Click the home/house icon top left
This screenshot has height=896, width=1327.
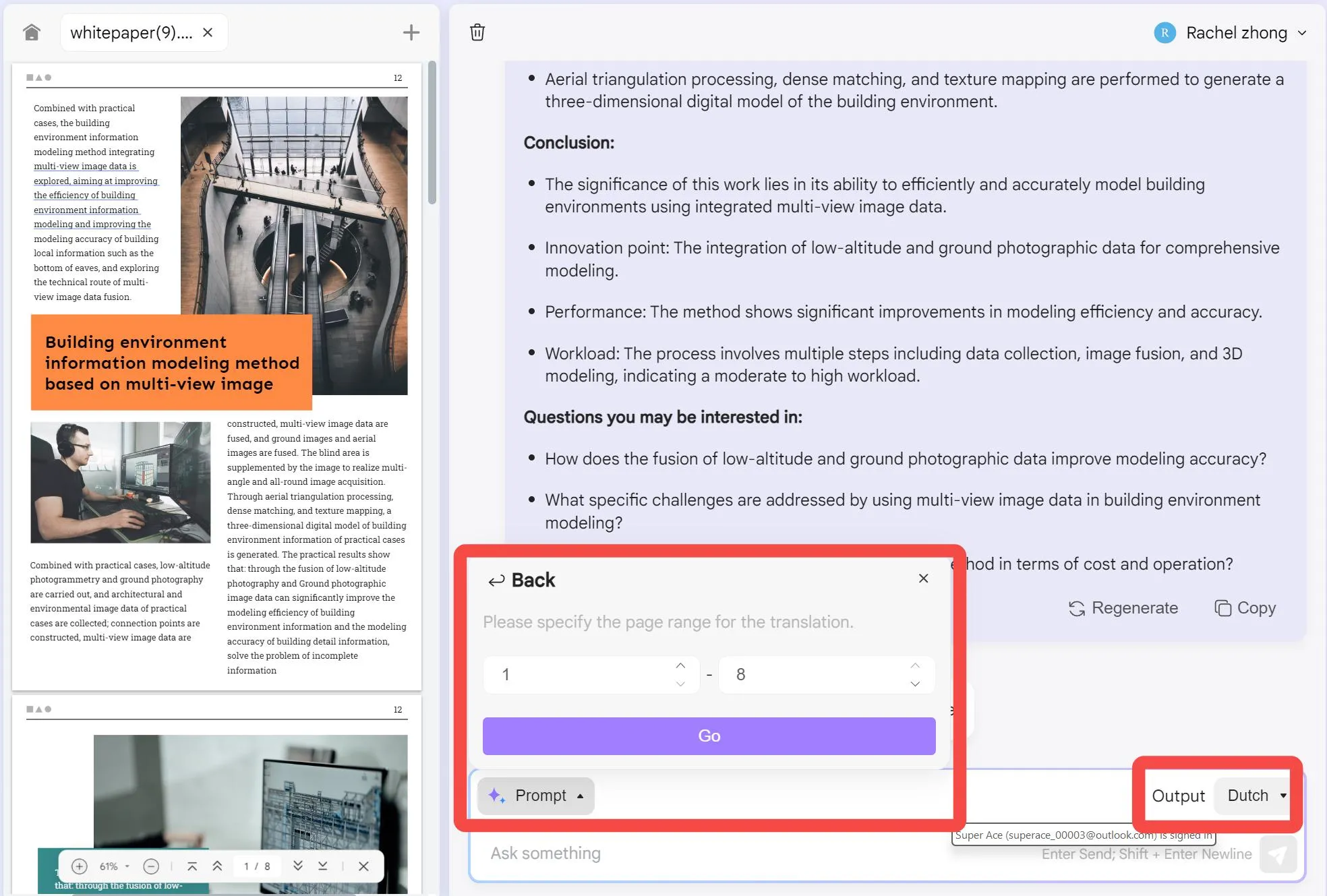pos(31,32)
